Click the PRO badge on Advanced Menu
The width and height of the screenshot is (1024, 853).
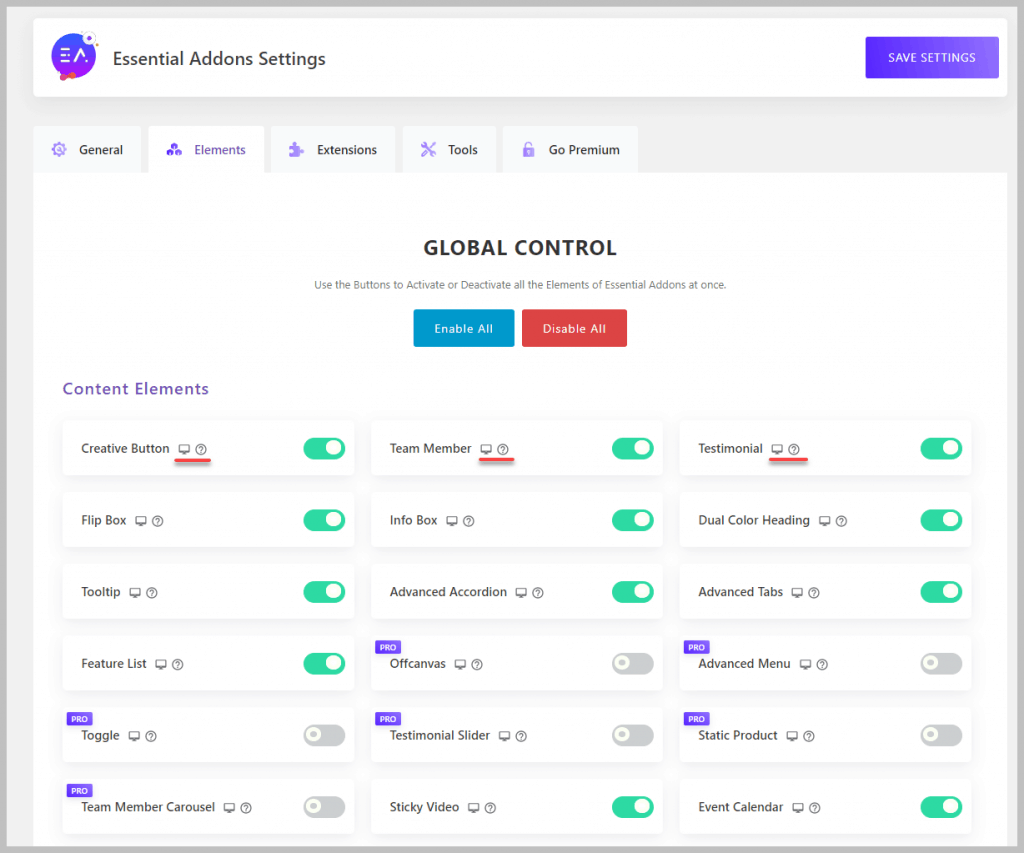697,647
